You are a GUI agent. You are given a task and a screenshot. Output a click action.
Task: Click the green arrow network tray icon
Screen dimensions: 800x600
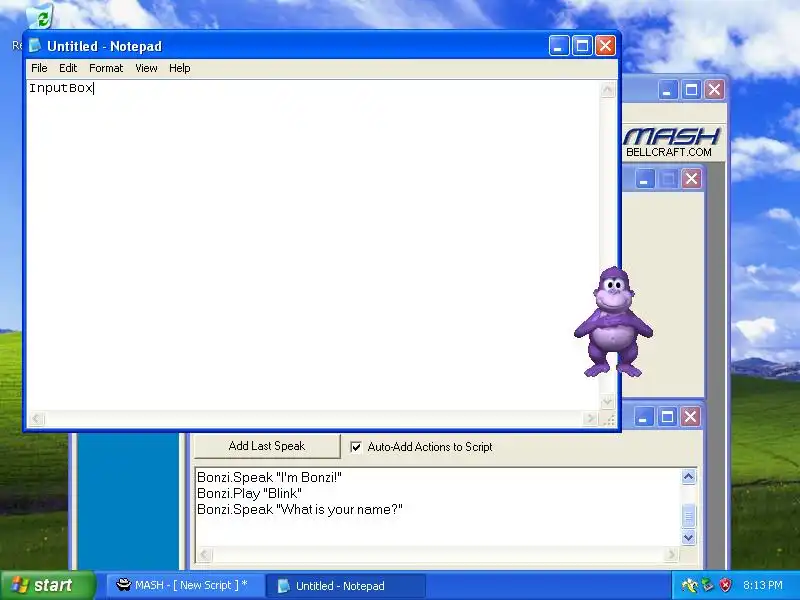click(x=708, y=585)
